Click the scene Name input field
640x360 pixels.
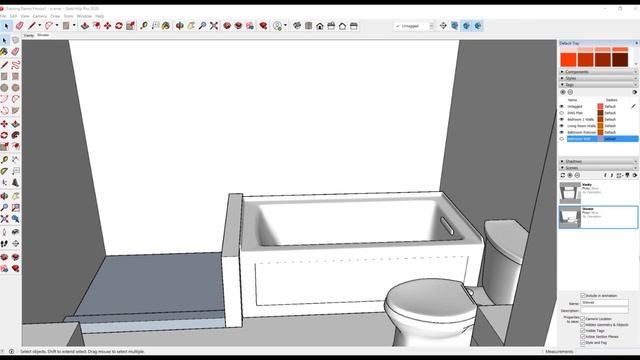coord(604,303)
